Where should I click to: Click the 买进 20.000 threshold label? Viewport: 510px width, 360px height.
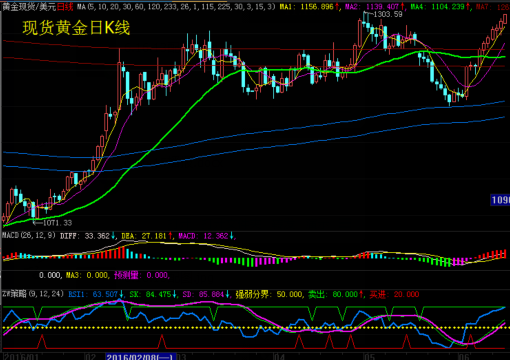(394, 294)
